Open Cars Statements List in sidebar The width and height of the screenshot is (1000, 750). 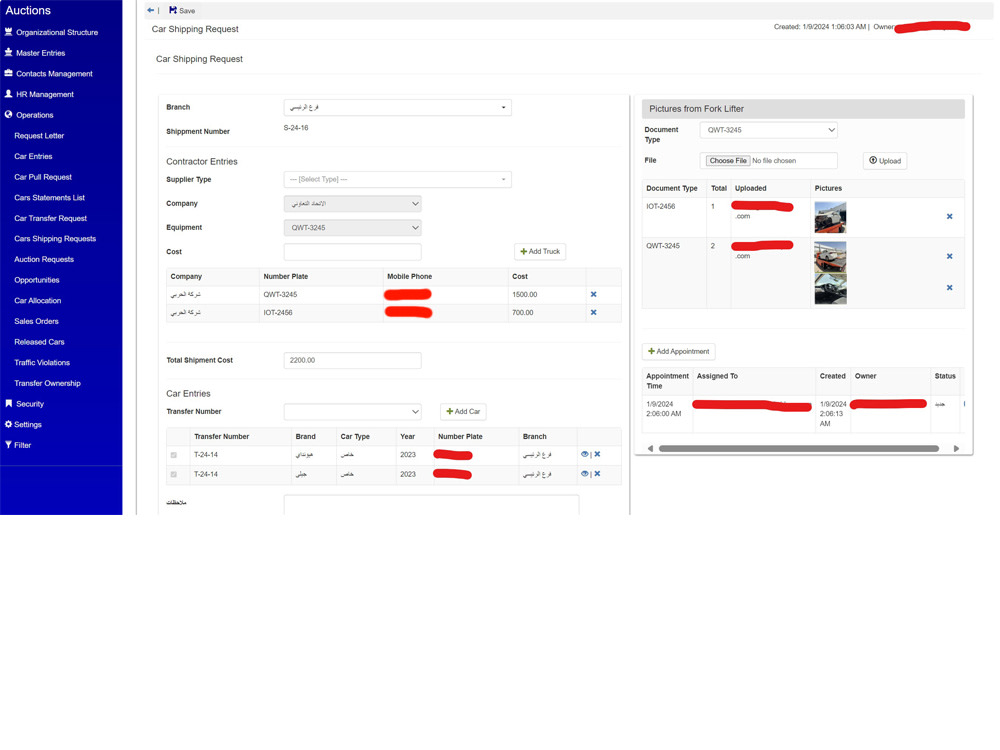[x=49, y=198]
